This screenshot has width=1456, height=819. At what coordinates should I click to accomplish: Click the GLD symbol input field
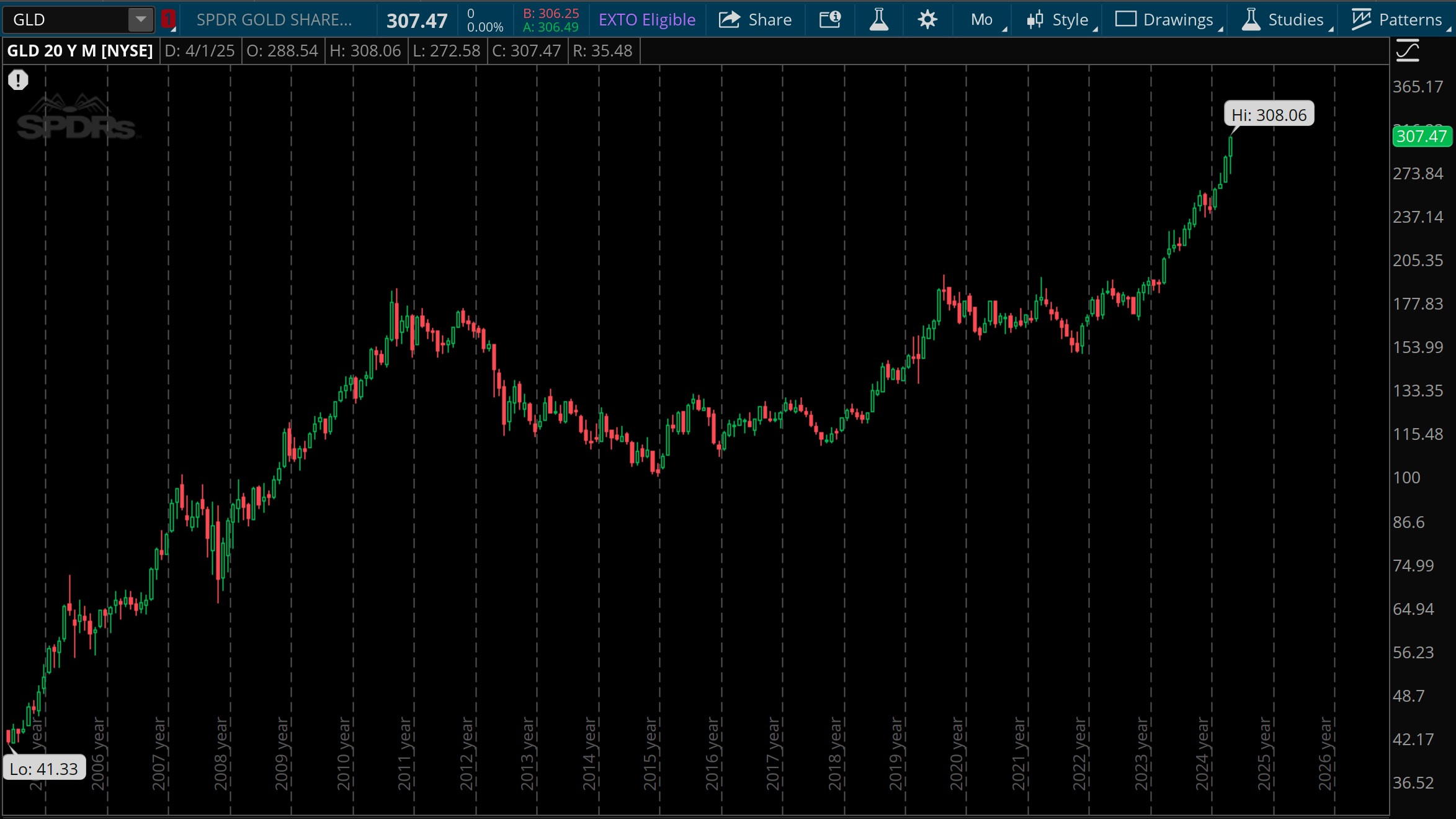66,20
